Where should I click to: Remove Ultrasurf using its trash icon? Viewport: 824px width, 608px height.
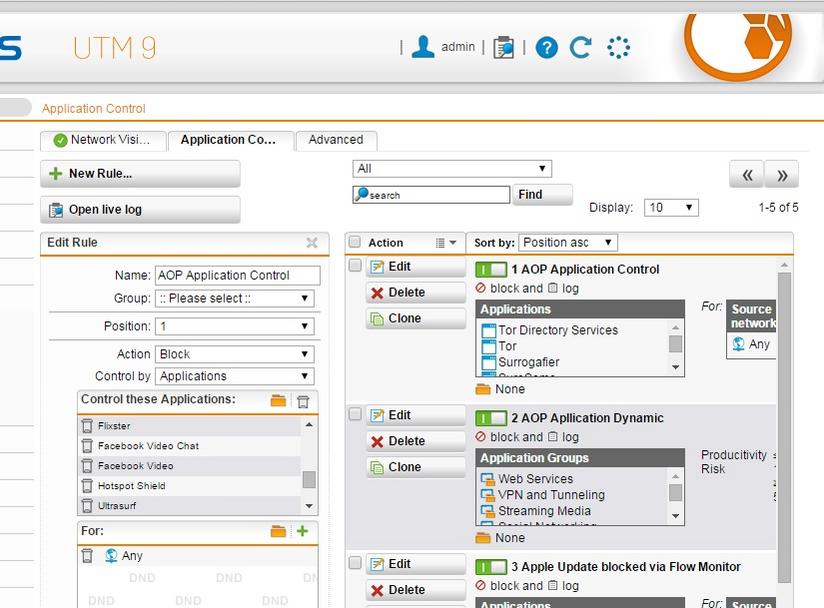[87, 506]
